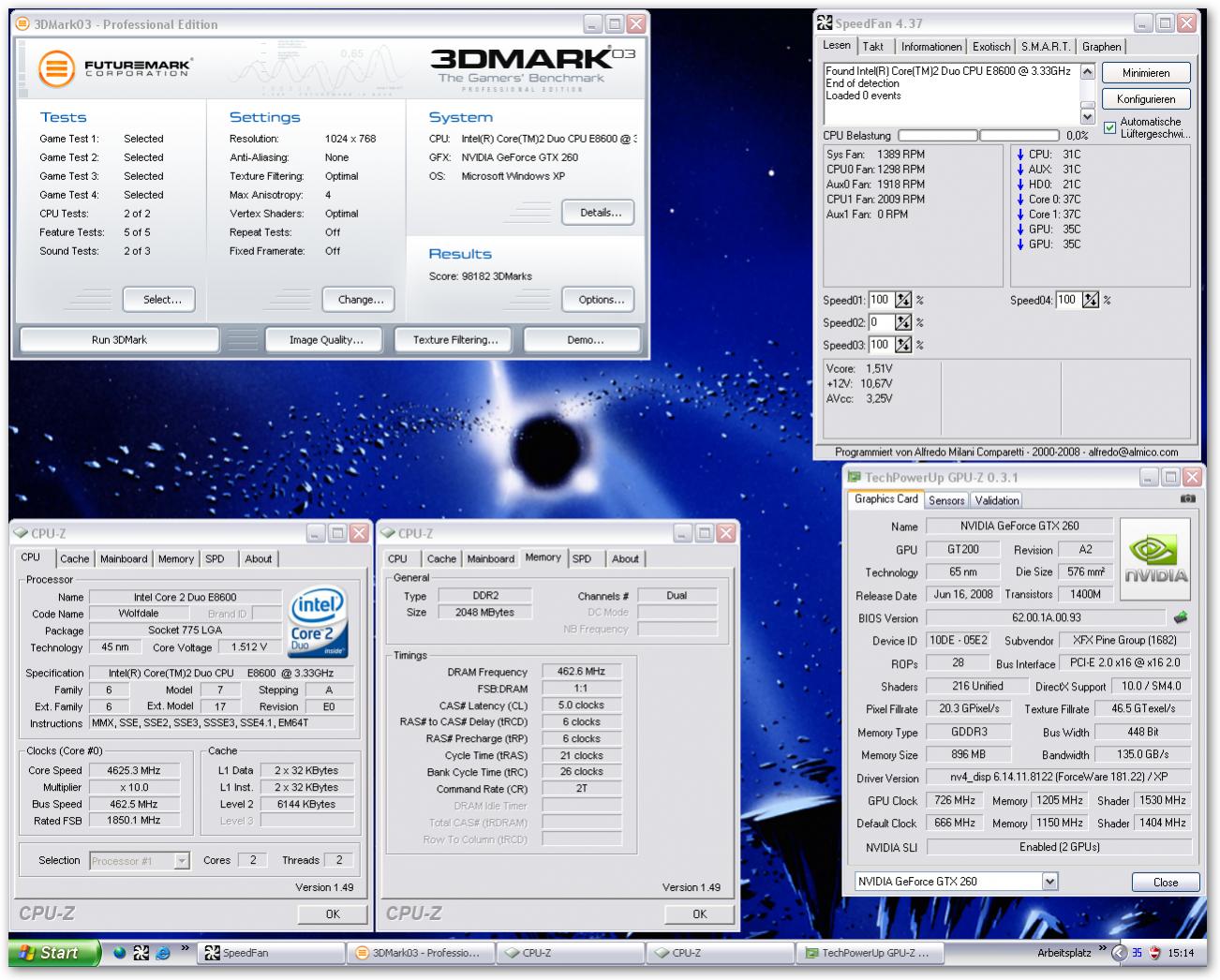Click the Speed01 spinner control
Viewport: 1220px width, 980px height.
click(x=902, y=300)
